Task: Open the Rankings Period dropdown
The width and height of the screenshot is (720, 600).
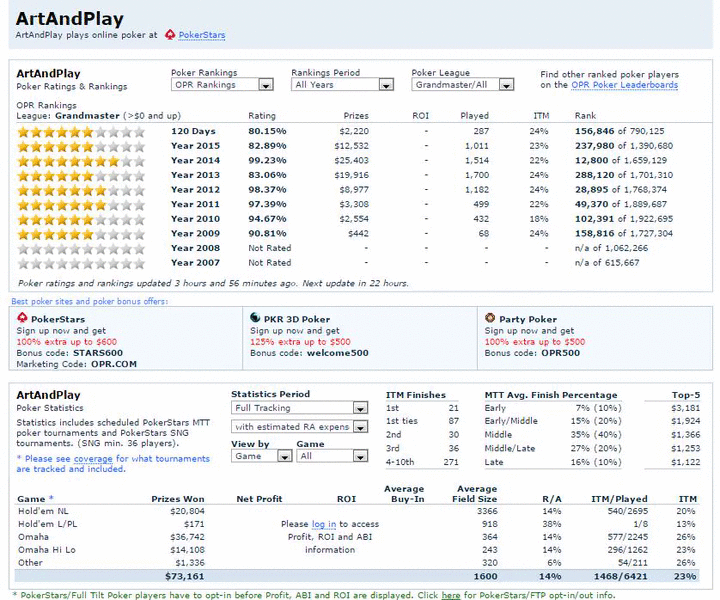Action: pos(343,84)
